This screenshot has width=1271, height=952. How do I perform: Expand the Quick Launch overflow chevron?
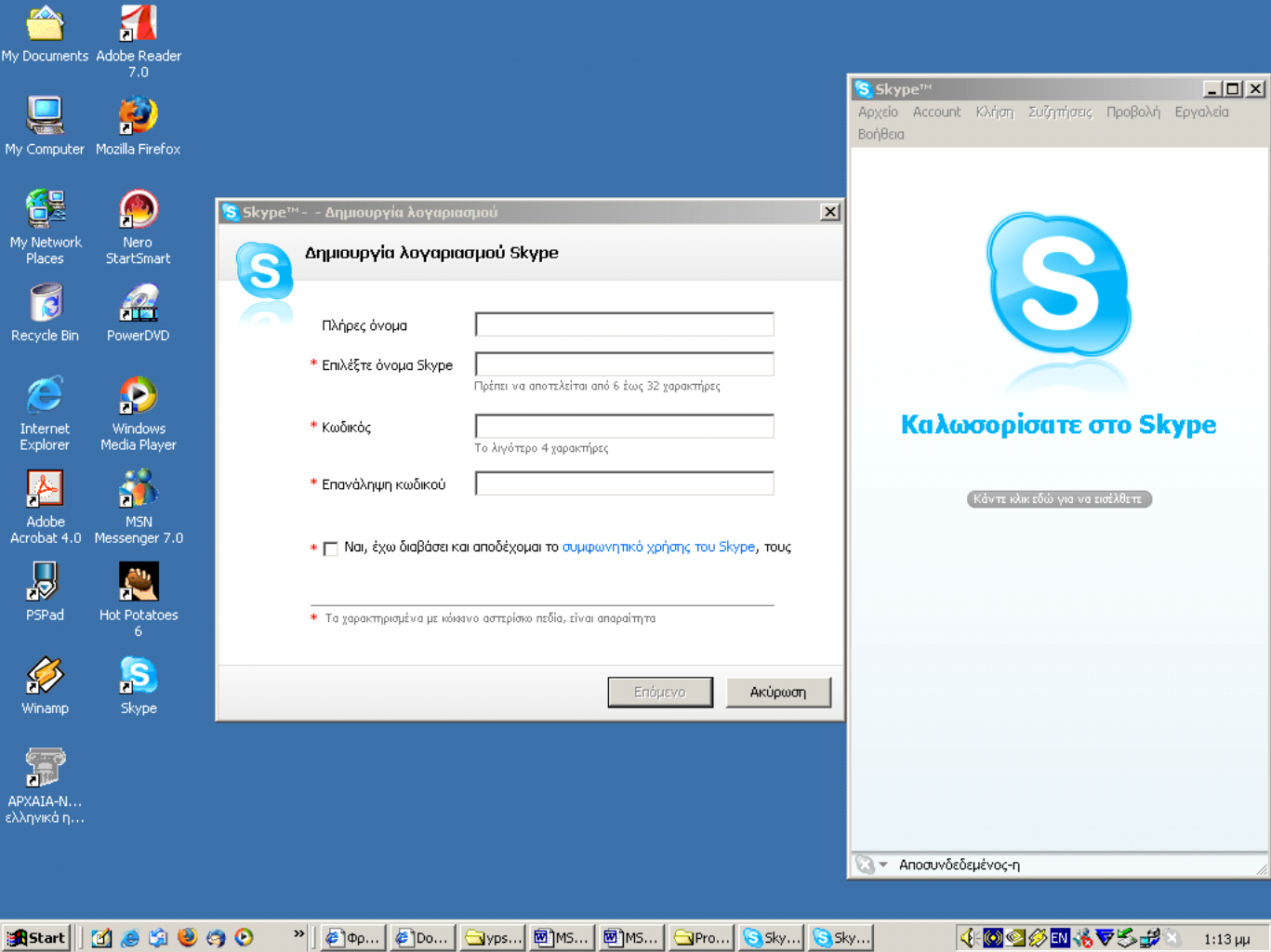tap(298, 934)
